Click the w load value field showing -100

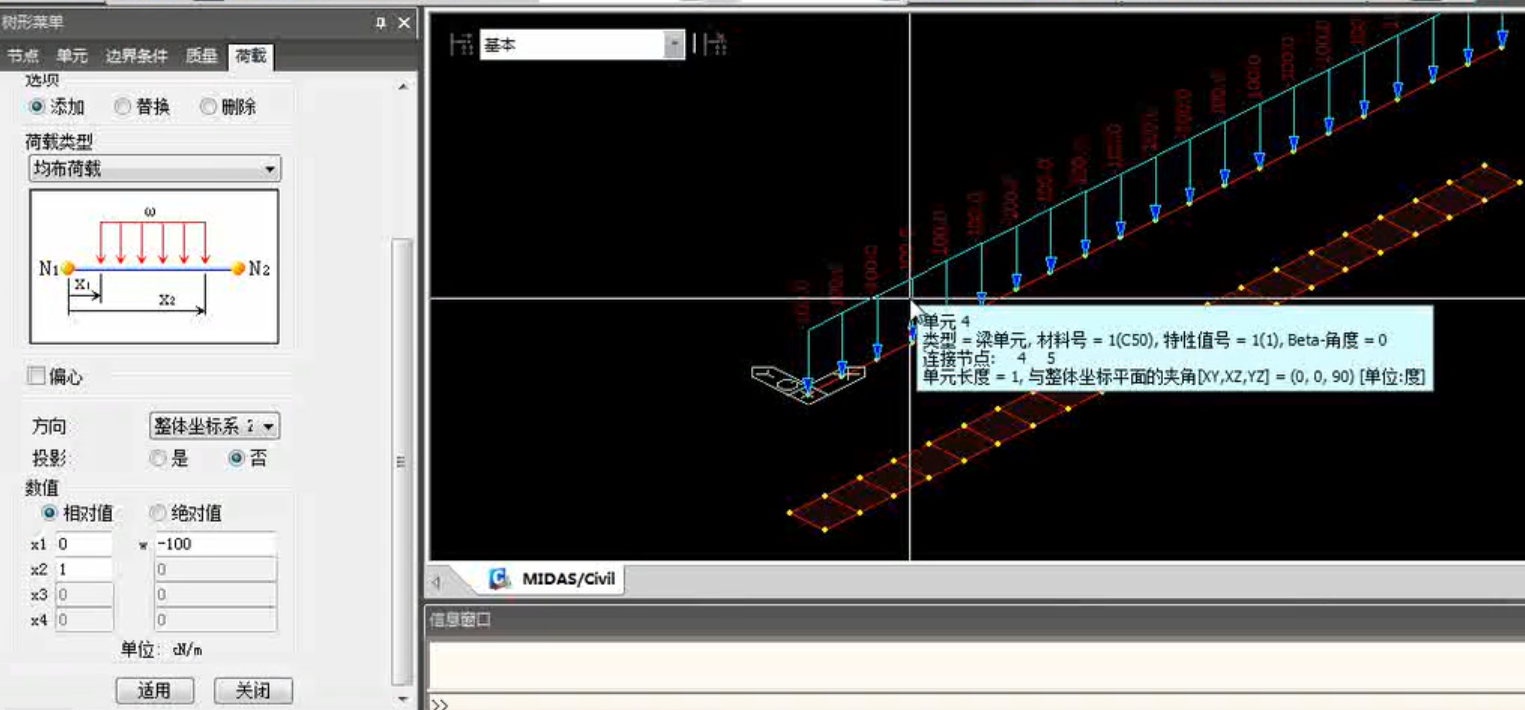tap(215, 544)
